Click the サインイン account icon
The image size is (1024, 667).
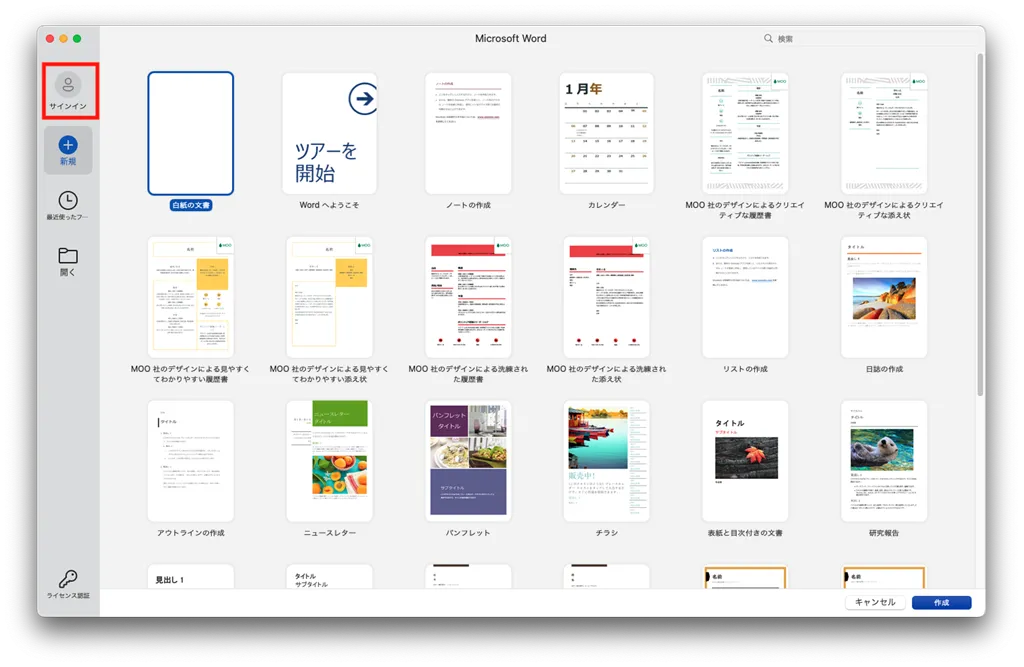pyautogui.click(x=68, y=85)
